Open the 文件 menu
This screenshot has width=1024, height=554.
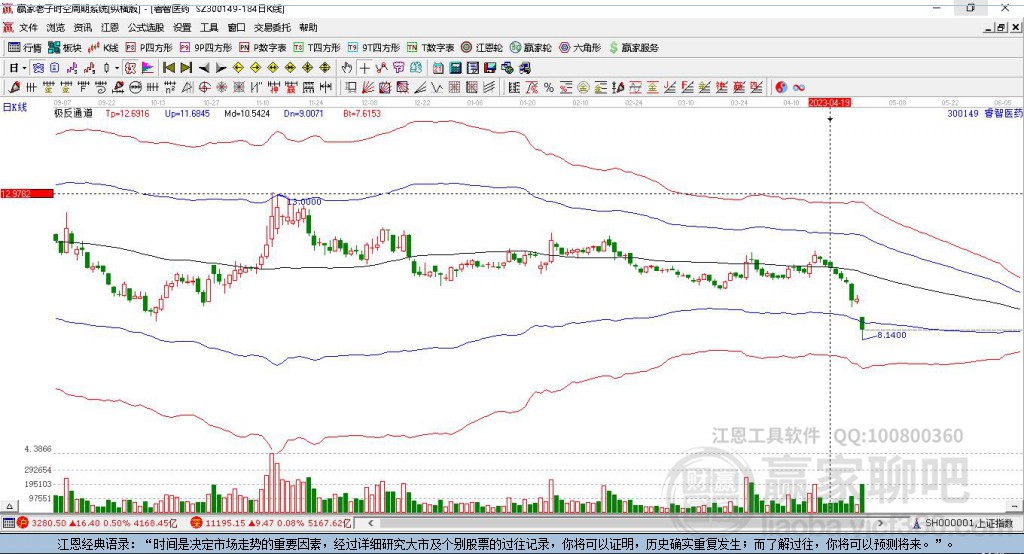coord(28,27)
